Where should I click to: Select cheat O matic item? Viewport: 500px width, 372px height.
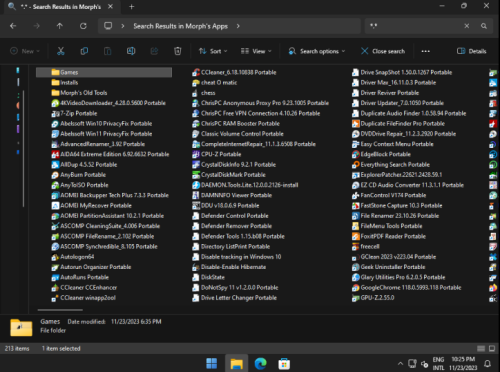[215, 83]
